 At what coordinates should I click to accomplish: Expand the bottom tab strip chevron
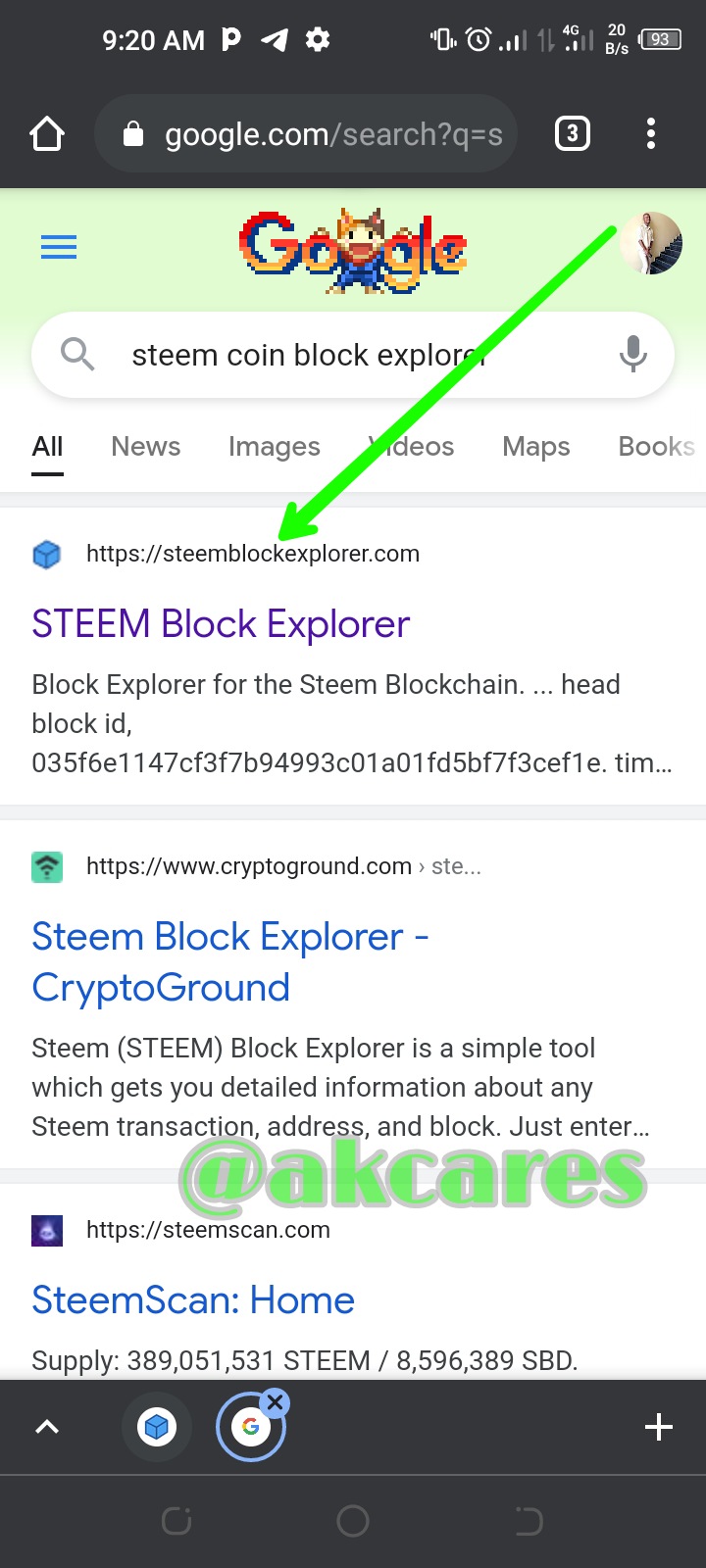click(47, 1427)
